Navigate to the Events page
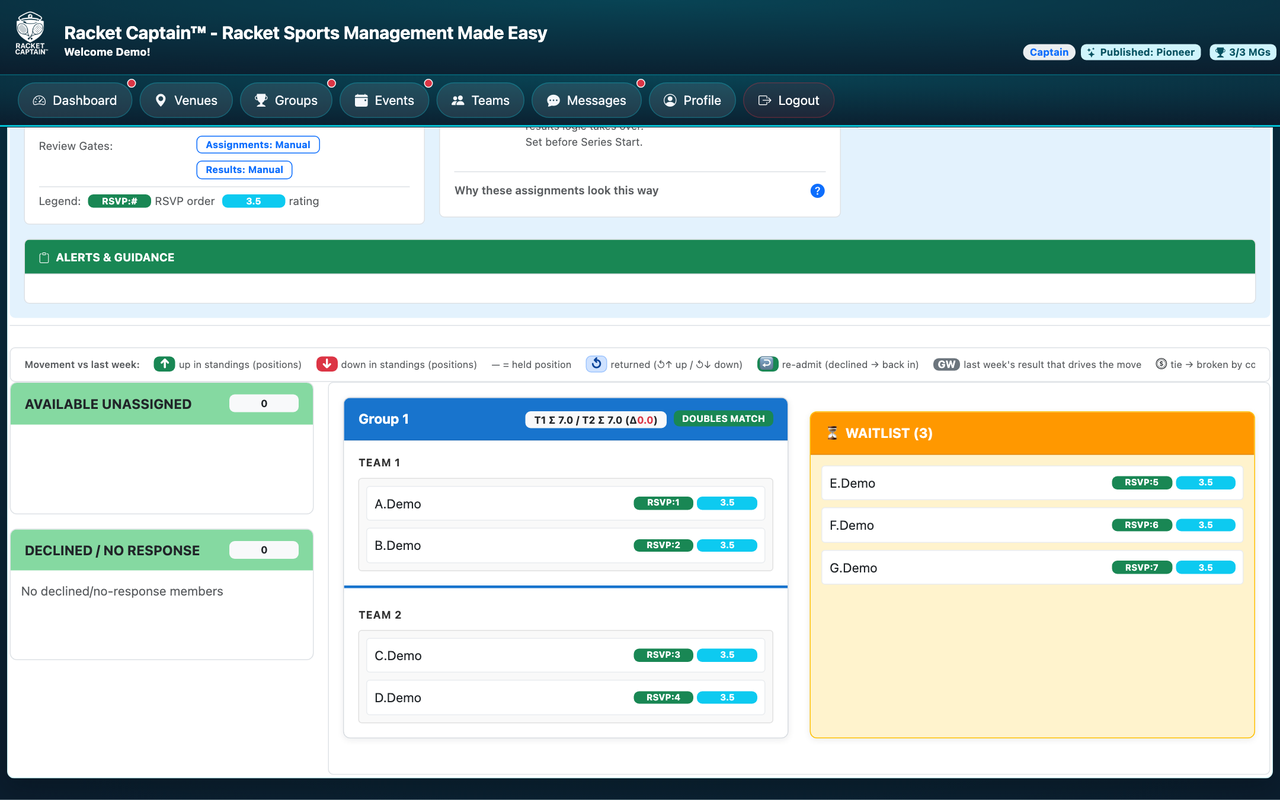This screenshot has height=800, width=1280. 384,100
